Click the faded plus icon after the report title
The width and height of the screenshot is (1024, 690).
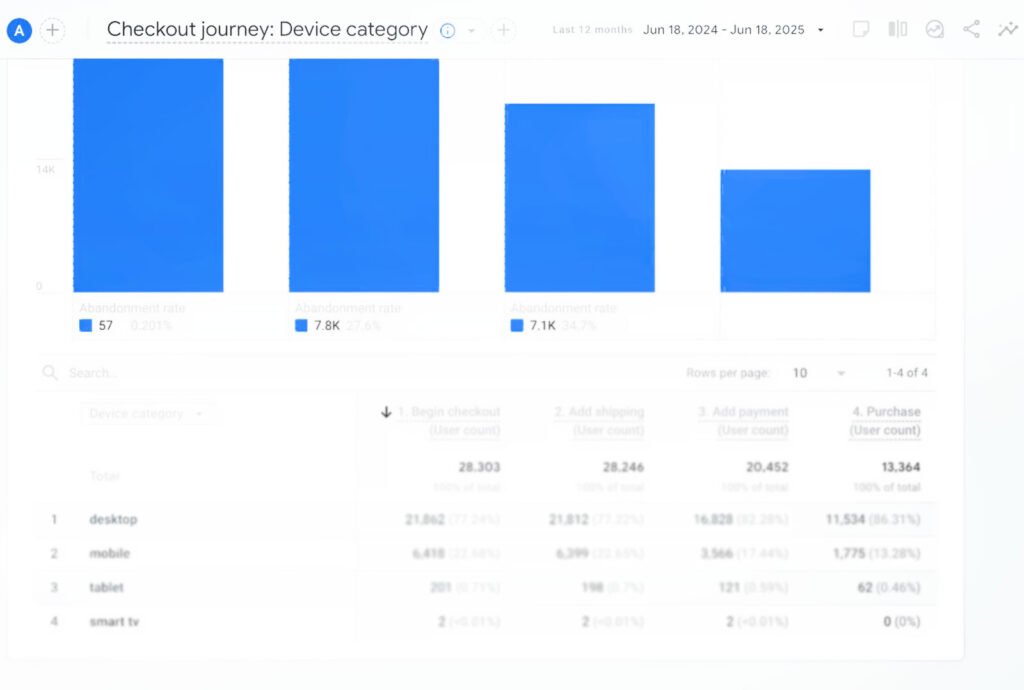click(504, 30)
